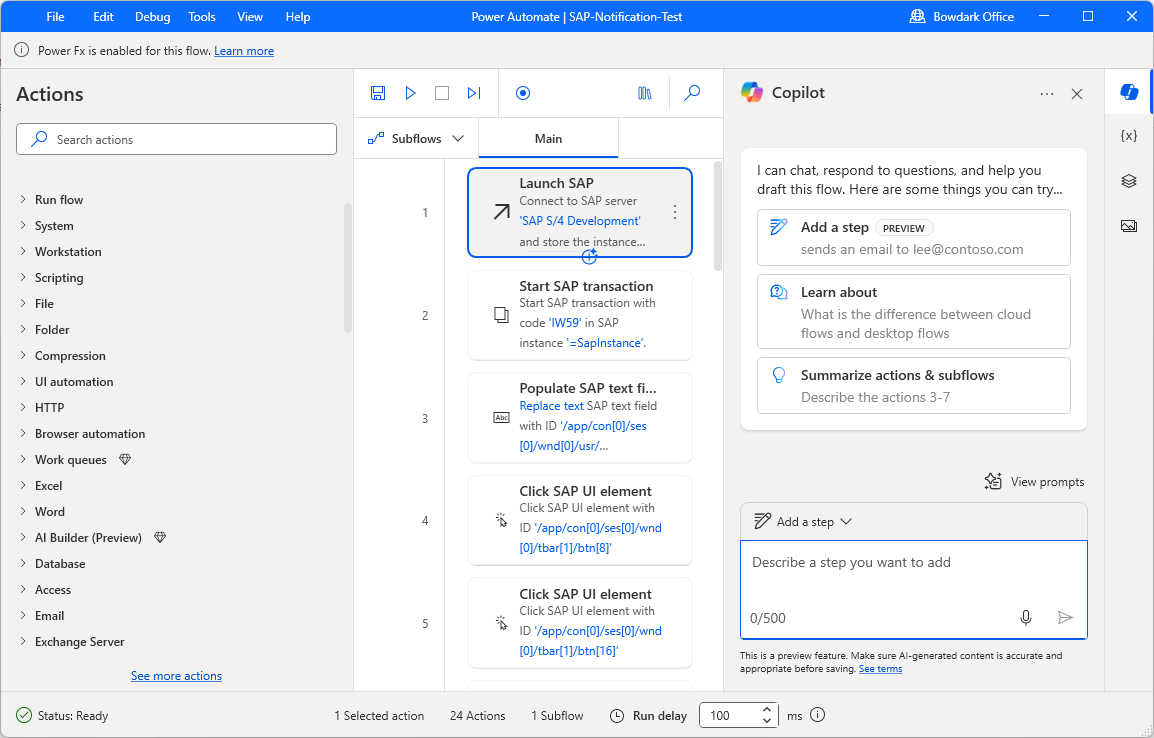Start the recorder icon in toolbar
This screenshot has height=738, width=1154.
pyautogui.click(x=523, y=93)
